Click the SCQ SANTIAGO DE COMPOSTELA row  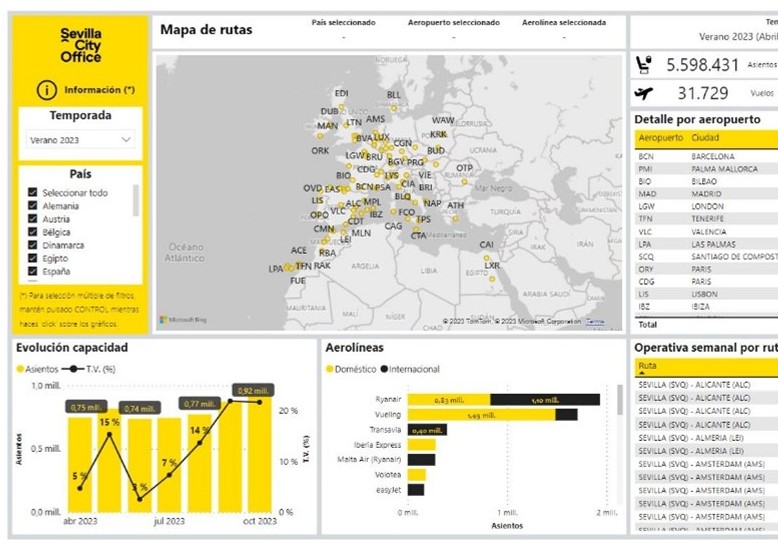(706, 256)
